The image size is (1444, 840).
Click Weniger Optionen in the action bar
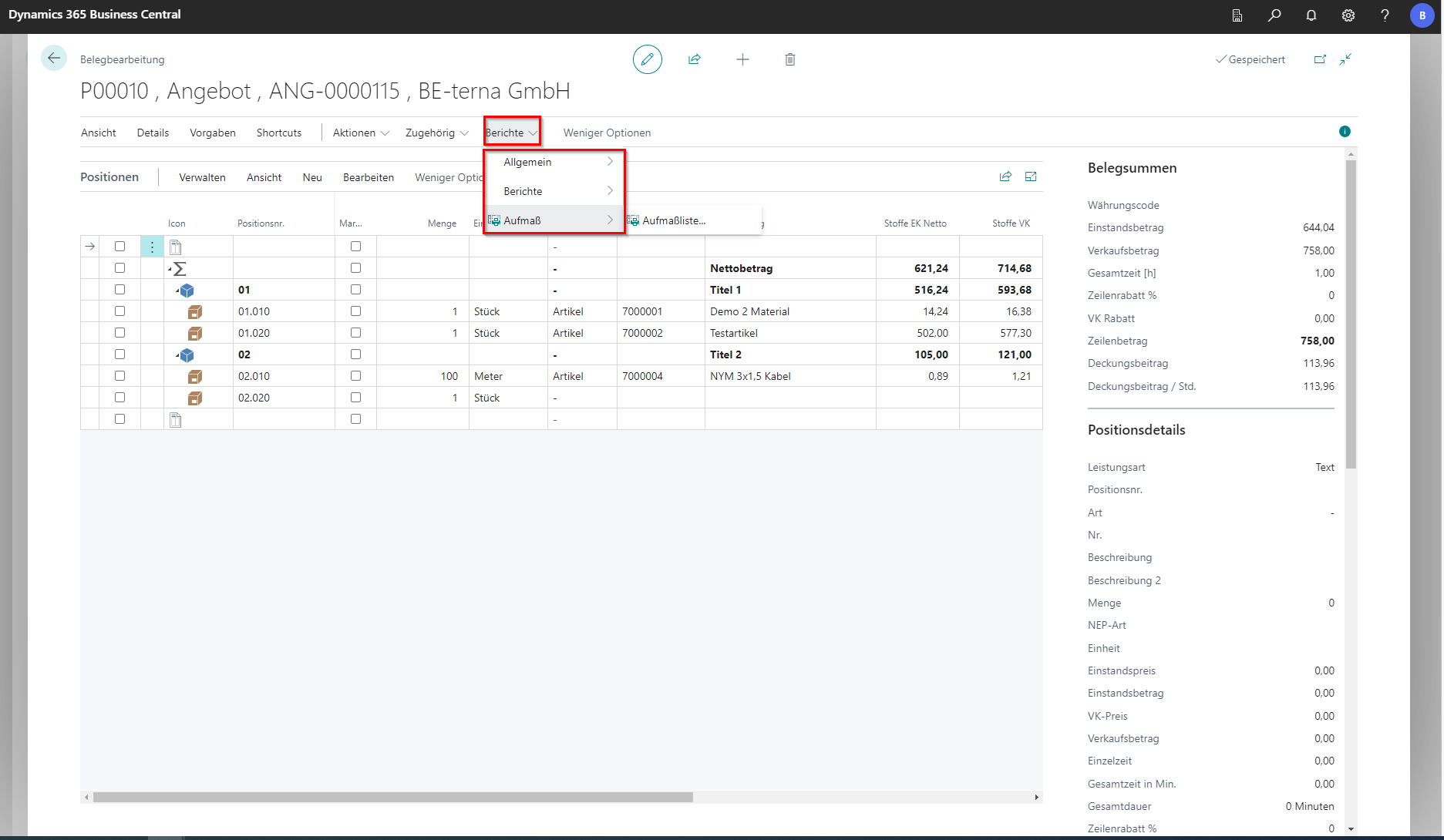coord(607,133)
